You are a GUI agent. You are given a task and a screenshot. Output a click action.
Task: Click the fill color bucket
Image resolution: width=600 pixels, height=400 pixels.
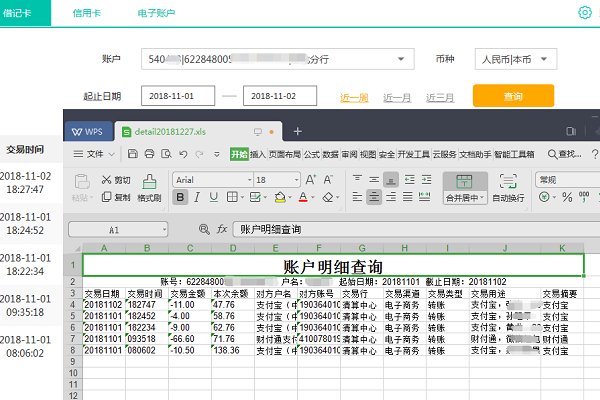click(280, 197)
